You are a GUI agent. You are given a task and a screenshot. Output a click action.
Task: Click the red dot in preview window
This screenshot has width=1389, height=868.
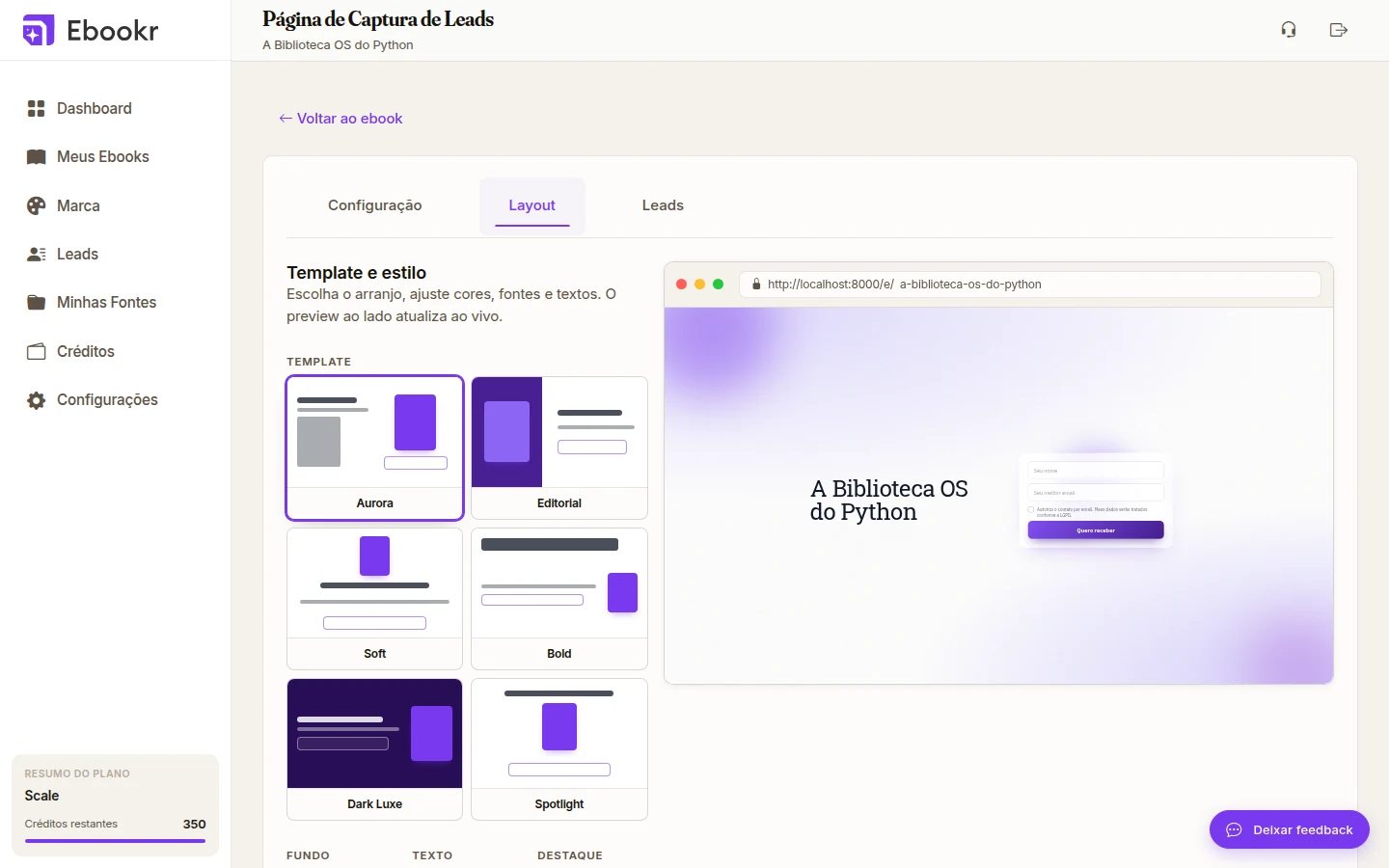tap(682, 285)
